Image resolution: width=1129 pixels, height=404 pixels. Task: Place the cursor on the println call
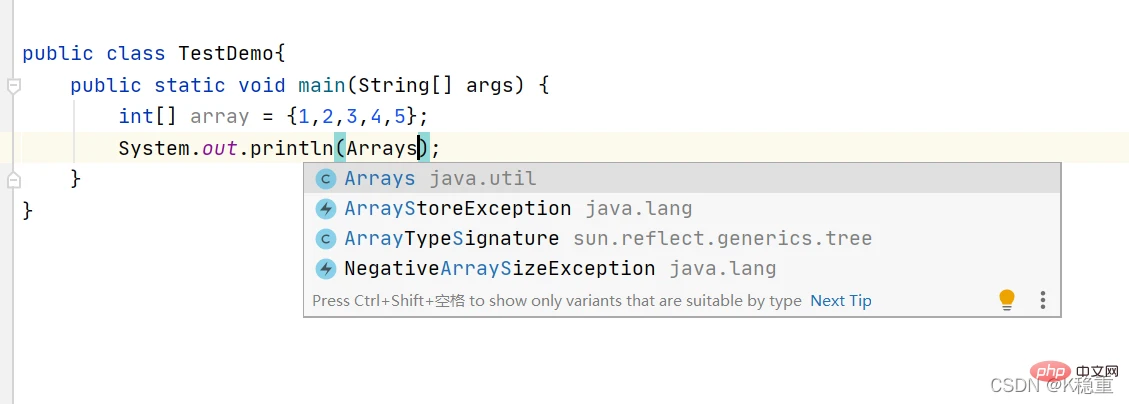click(x=292, y=148)
